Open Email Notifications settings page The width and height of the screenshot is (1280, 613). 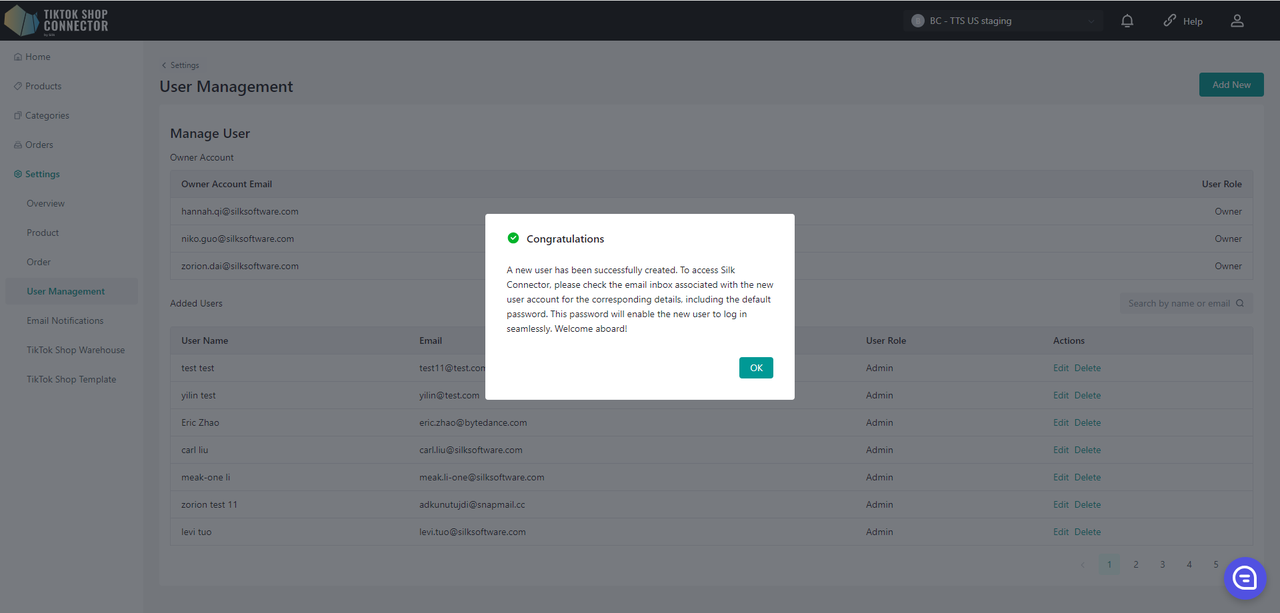point(65,321)
